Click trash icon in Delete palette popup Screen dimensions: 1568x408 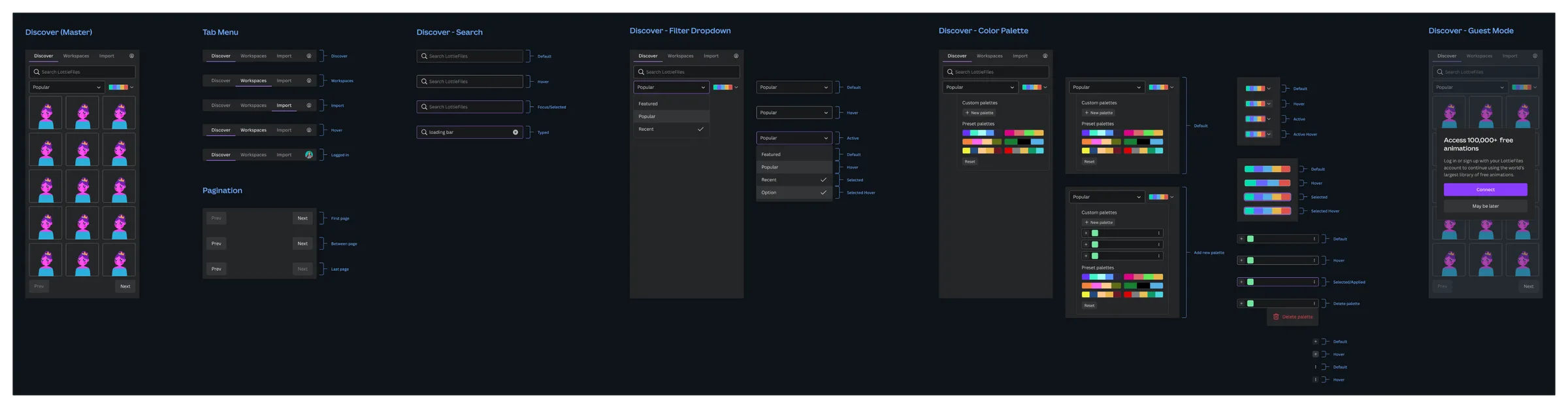click(1276, 316)
